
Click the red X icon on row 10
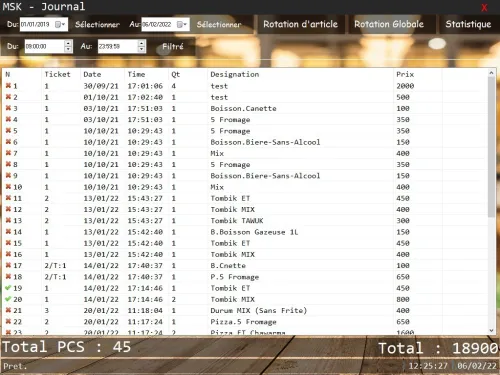click(8, 187)
